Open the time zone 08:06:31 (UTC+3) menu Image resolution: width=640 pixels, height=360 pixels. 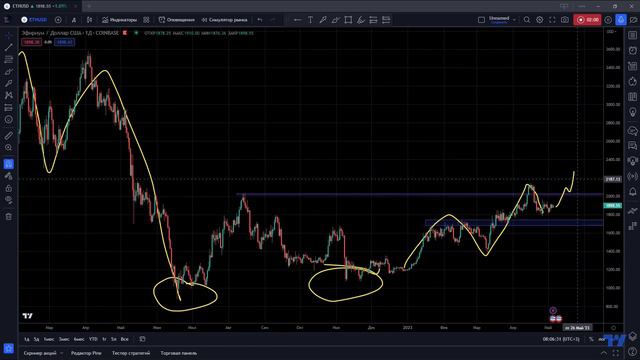pyautogui.click(x=561, y=339)
